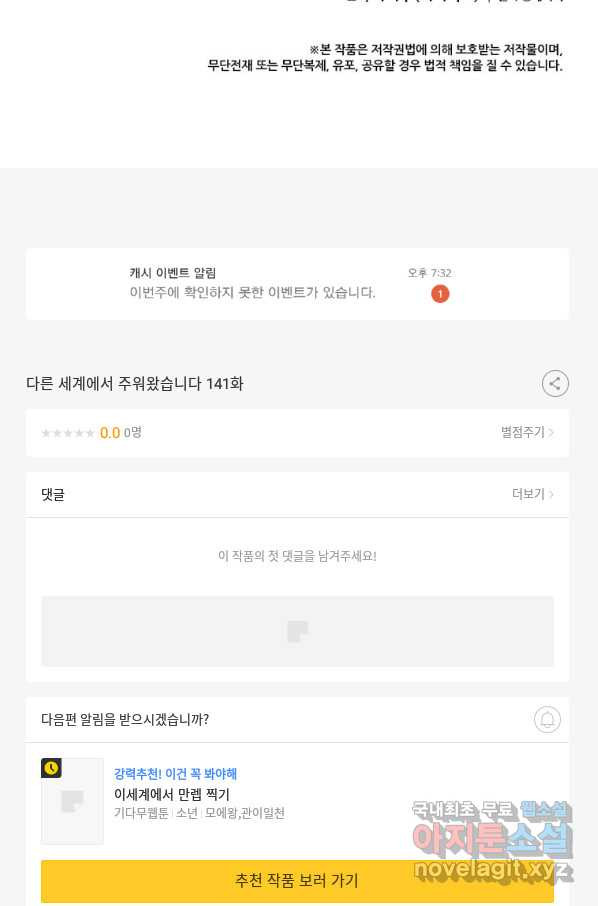Click the chevron next to 별점주기
This screenshot has width=598, height=906.
(551, 432)
